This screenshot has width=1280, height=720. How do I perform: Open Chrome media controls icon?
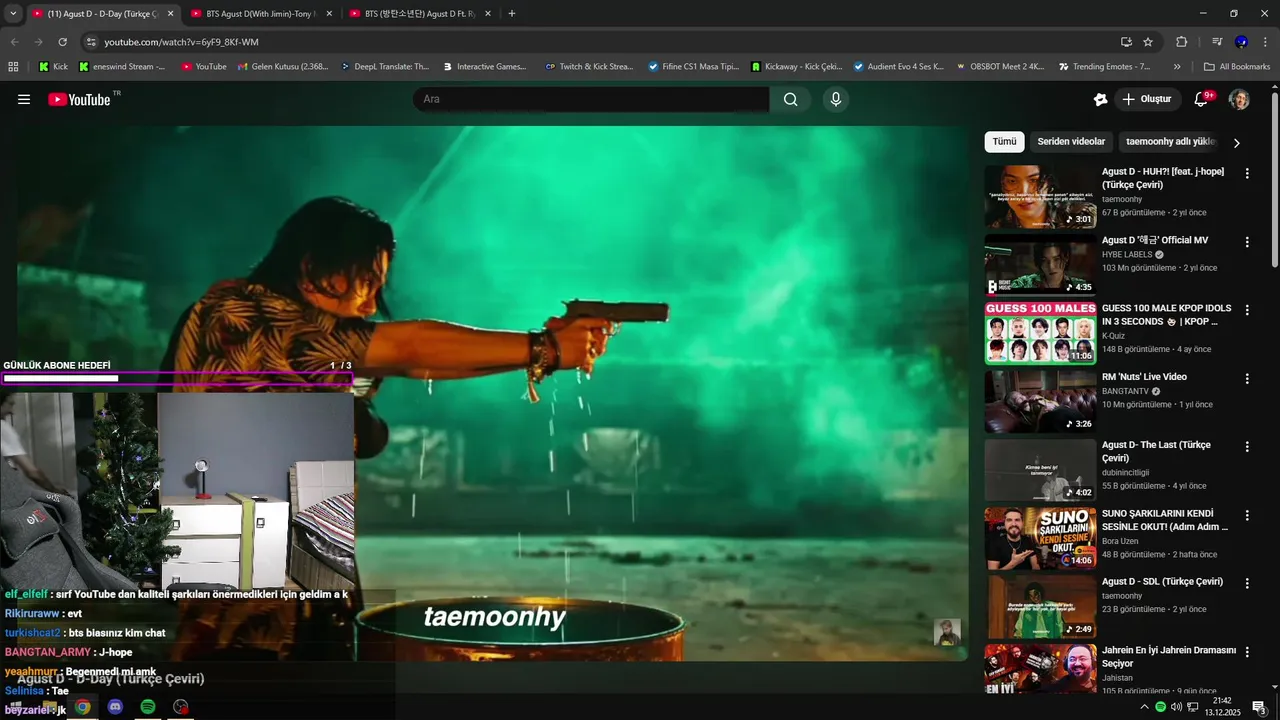click(1217, 42)
